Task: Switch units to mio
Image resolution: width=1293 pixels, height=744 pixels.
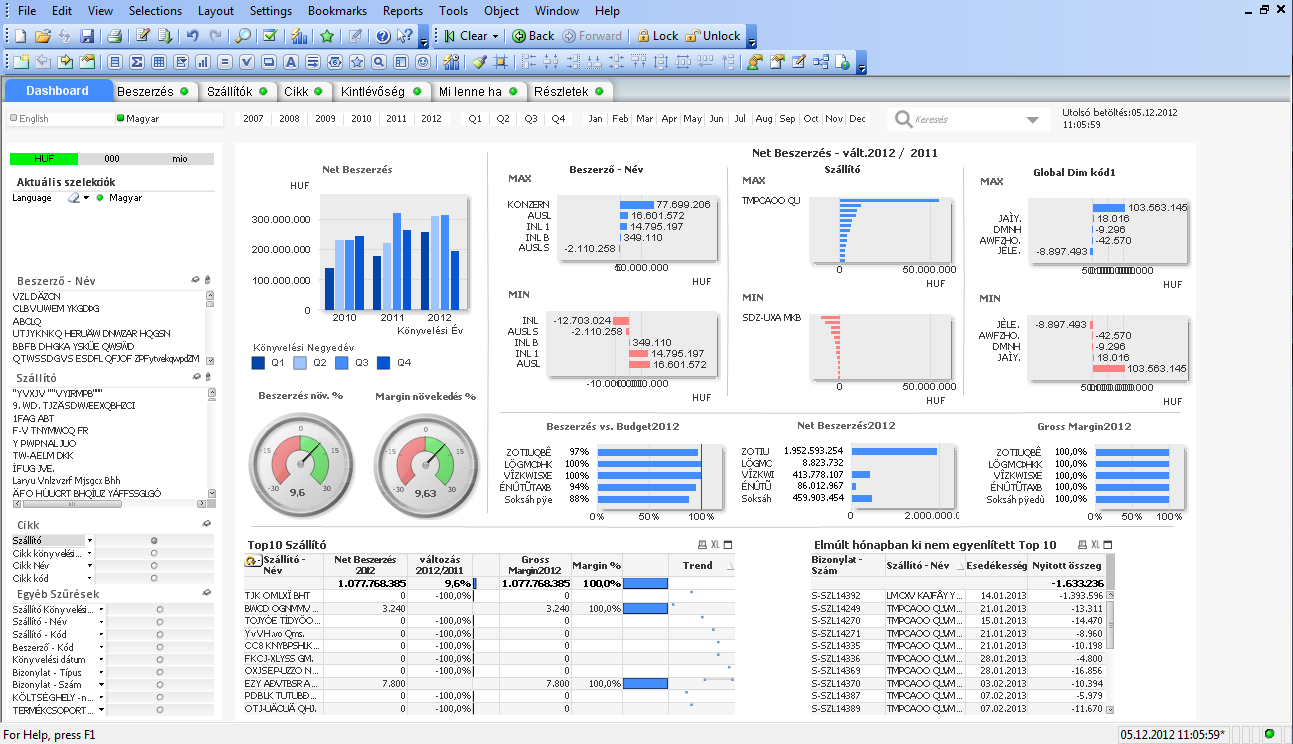Action: [x=180, y=158]
